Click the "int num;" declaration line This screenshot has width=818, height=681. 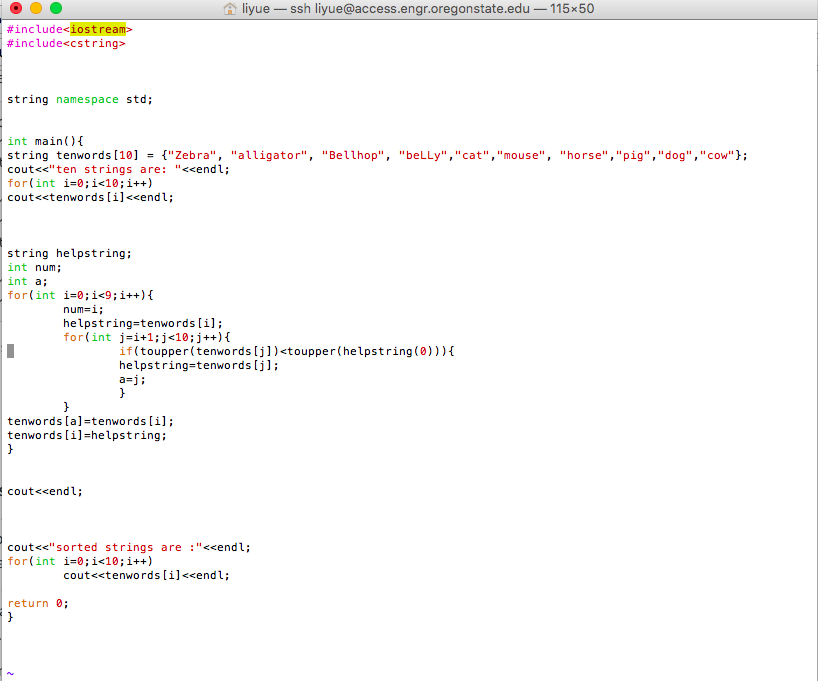[x=34, y=267]
